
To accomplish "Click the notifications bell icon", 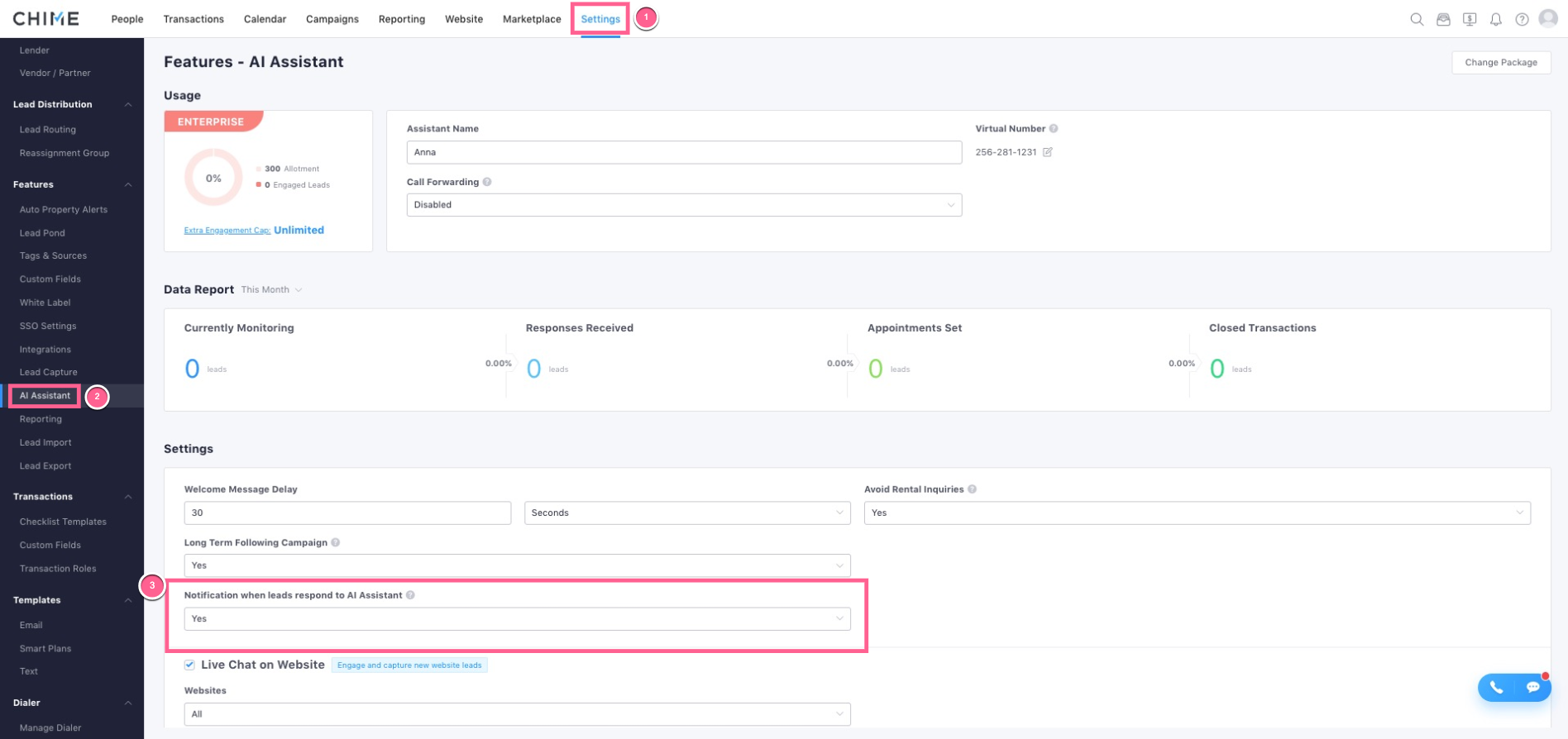I will pyautogui.click(x=1495, y=19).
